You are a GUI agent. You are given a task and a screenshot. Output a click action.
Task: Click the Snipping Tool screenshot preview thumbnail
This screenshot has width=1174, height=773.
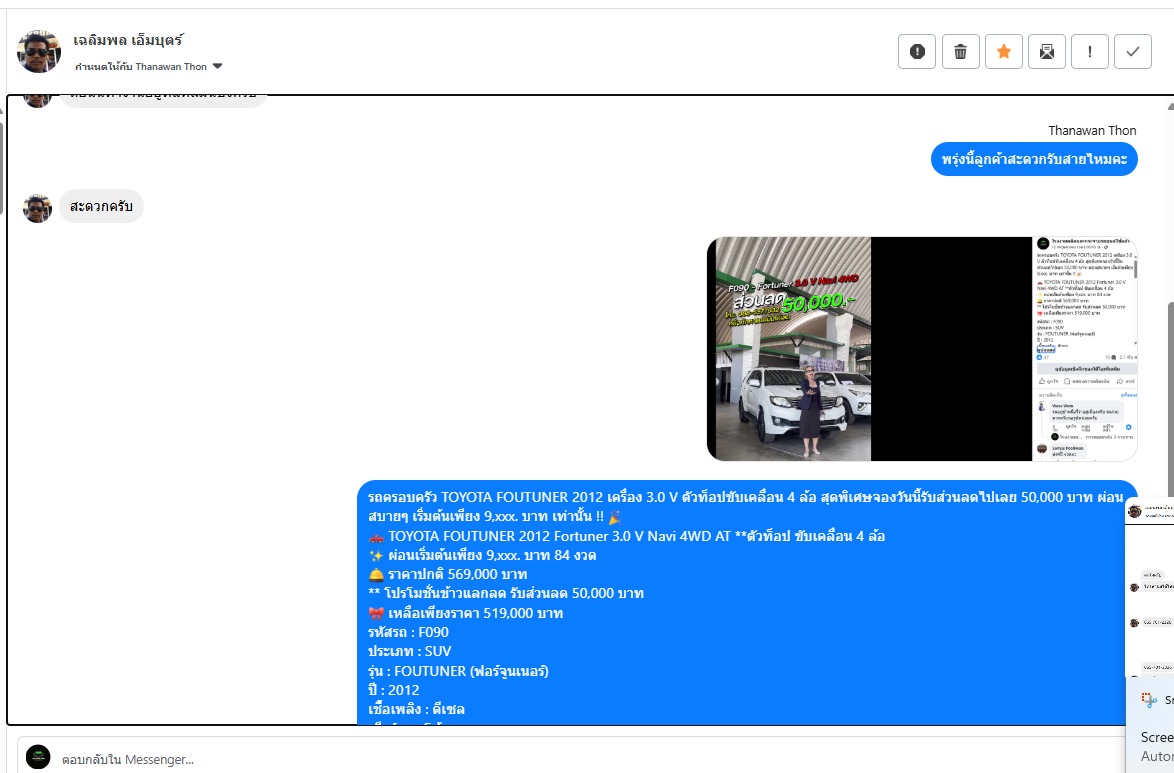tap(1150, 586)
